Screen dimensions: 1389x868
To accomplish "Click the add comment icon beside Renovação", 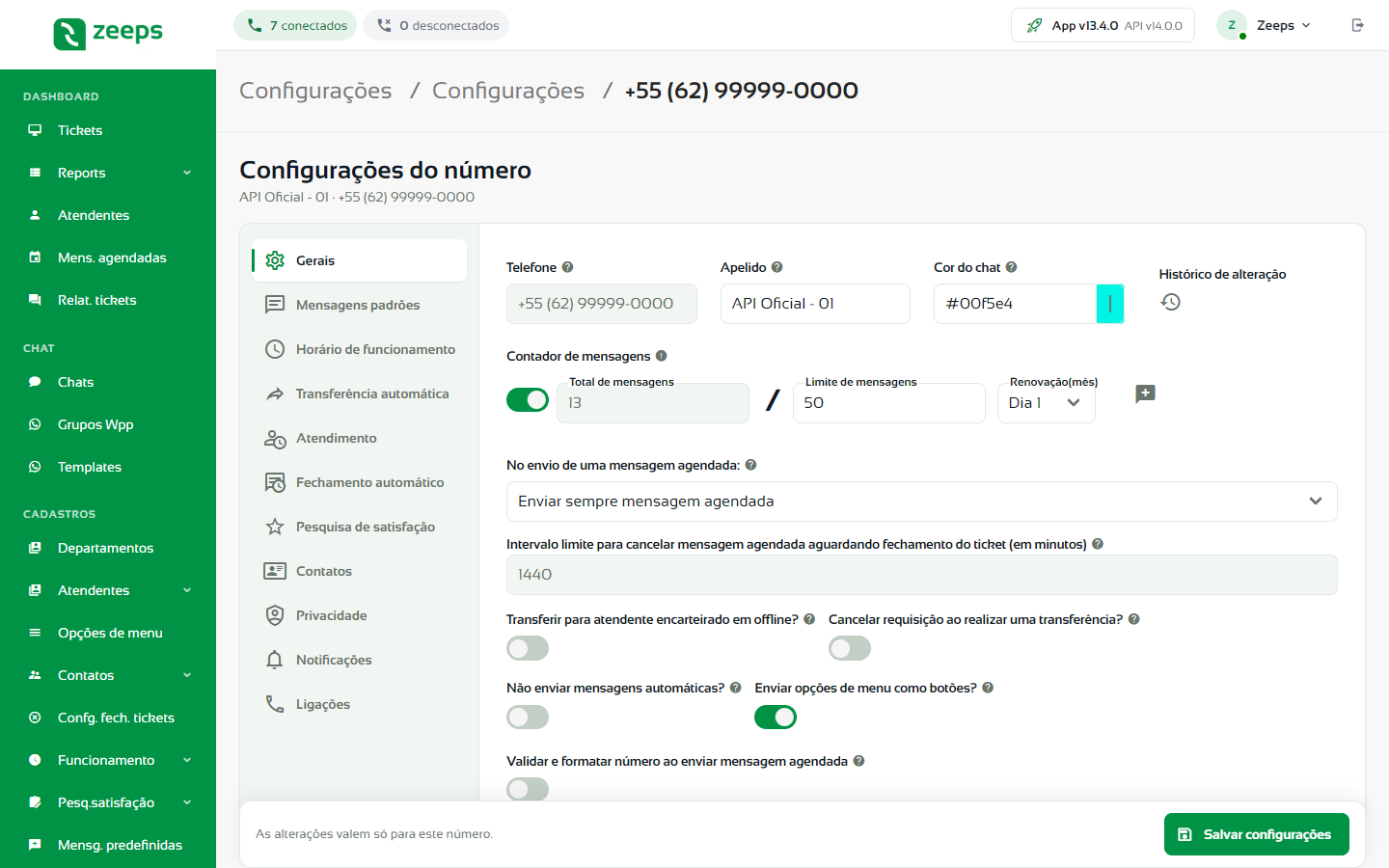I will [x=1145, y=393].
